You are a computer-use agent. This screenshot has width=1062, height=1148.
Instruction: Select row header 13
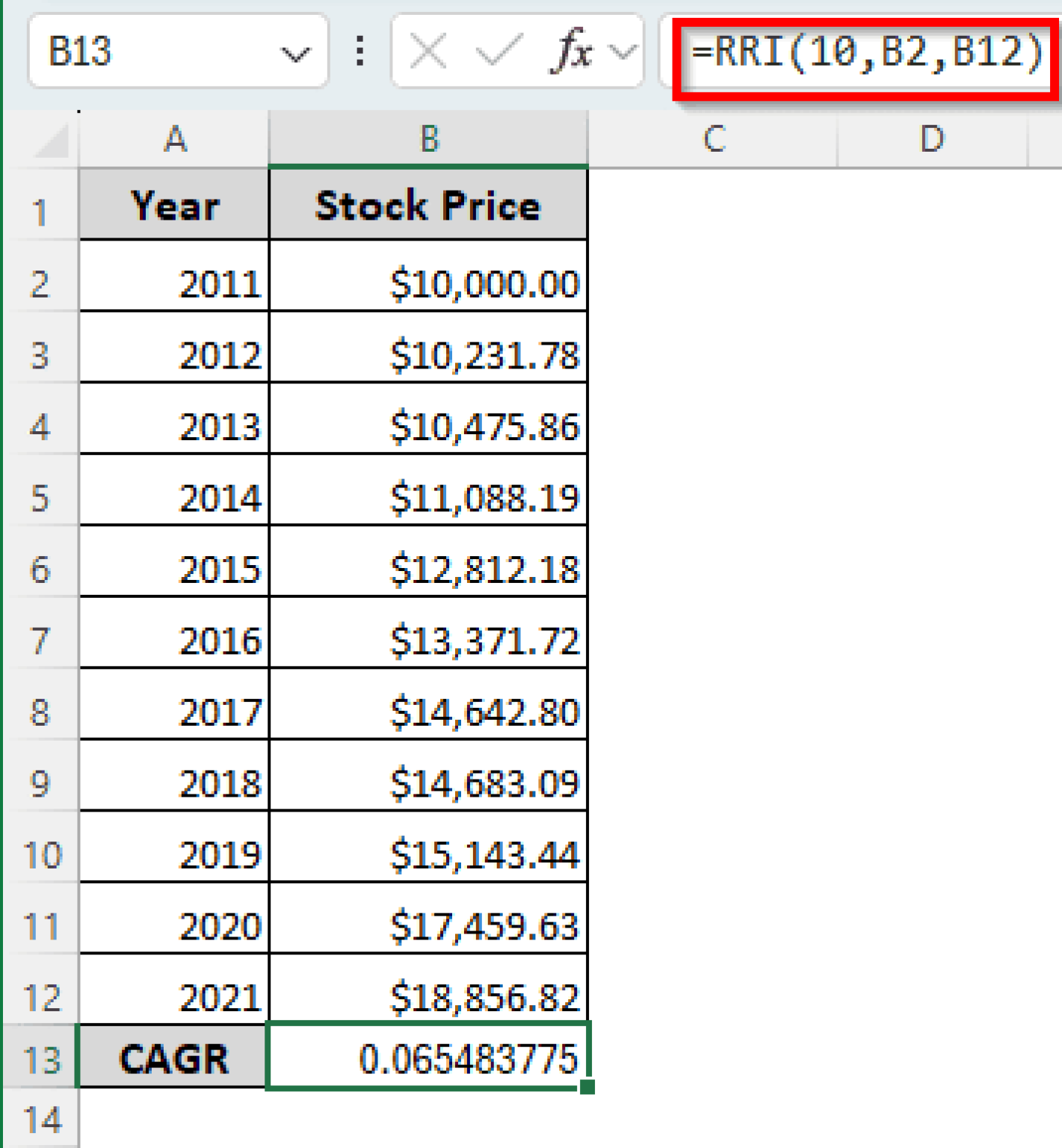click(x=43, y=1057)
